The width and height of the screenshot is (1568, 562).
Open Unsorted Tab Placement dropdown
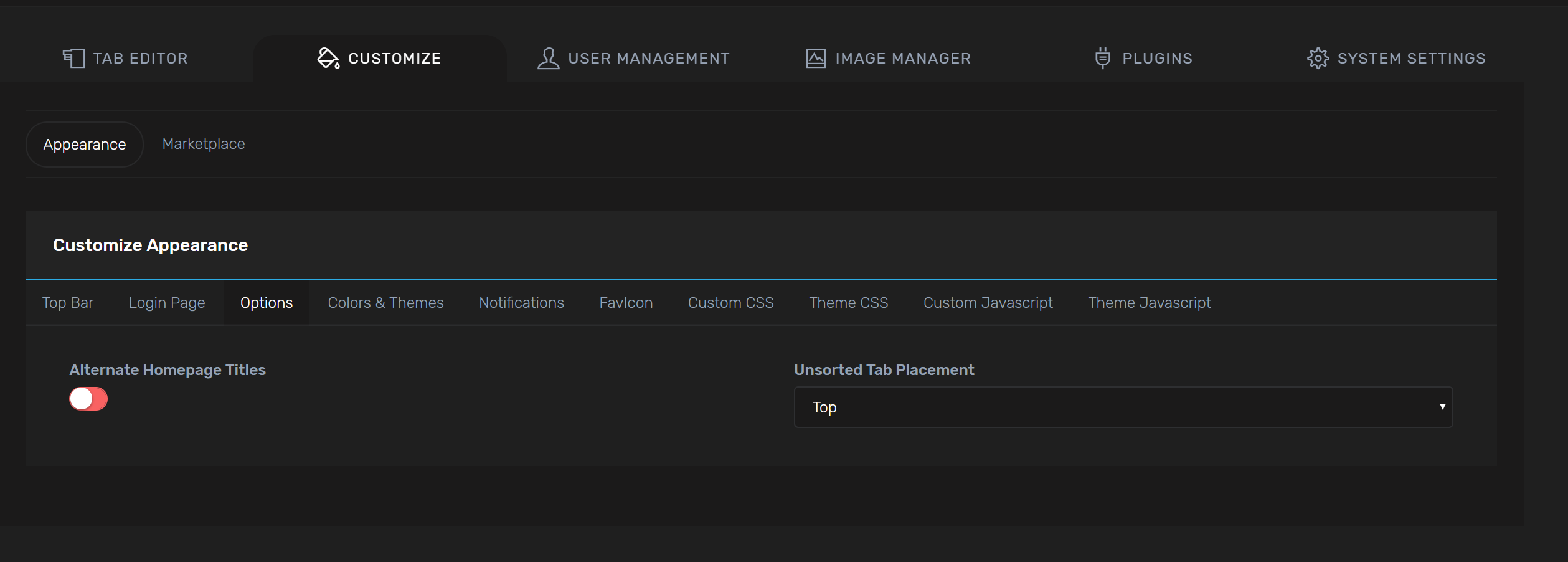tap(1123, 407)
